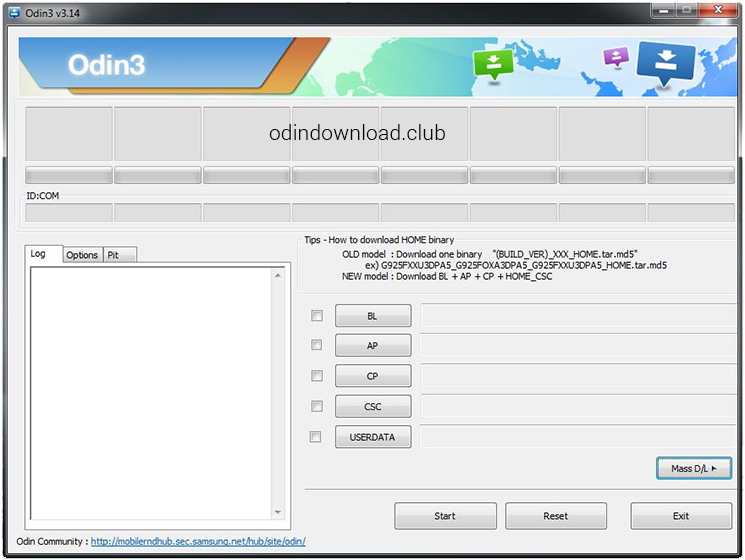Enable the AP file checkbox
This screenshot has height=560, width=745.
point(316,345)
